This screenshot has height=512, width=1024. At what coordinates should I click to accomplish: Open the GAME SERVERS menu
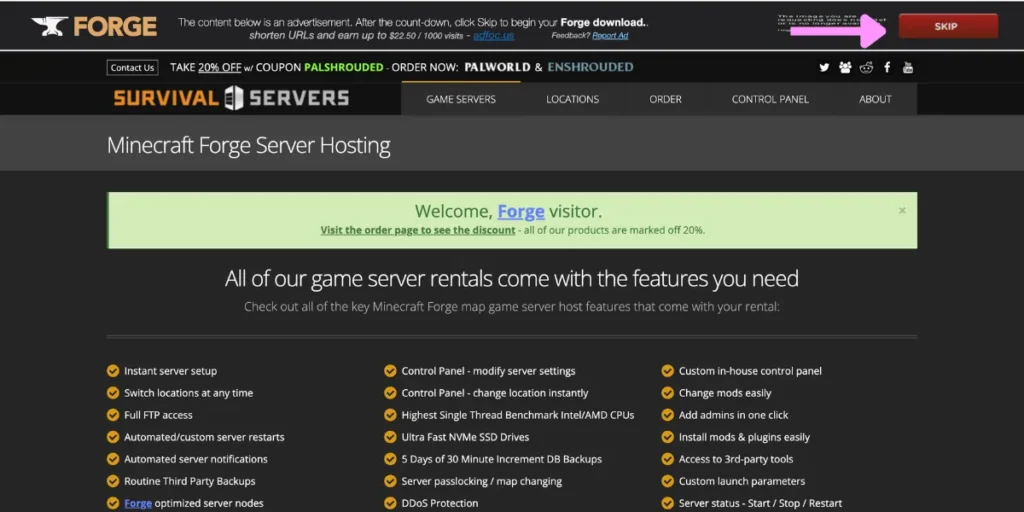click(461, 99)
